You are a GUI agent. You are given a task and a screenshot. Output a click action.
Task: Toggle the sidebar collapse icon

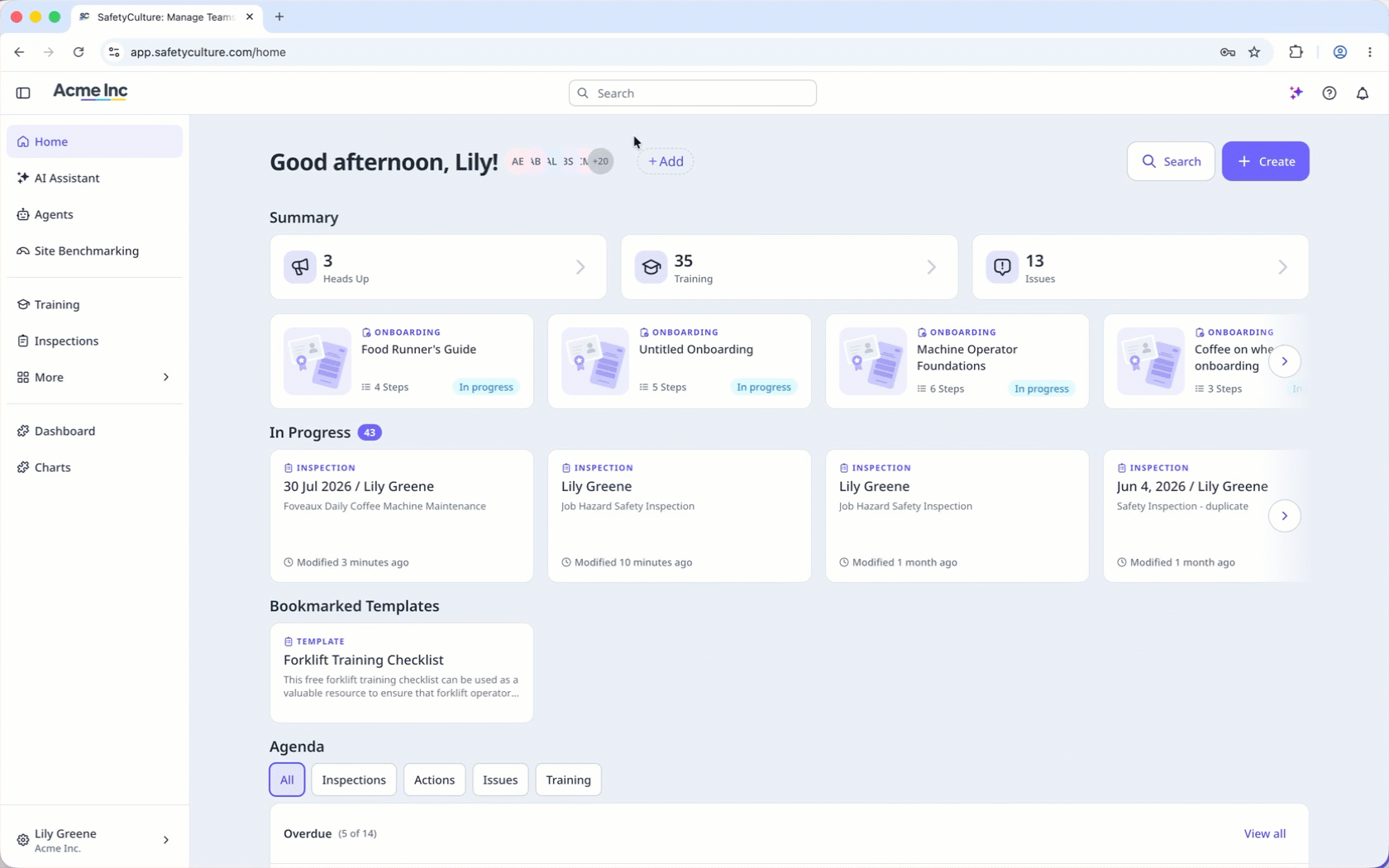click(x=23, y=93)
